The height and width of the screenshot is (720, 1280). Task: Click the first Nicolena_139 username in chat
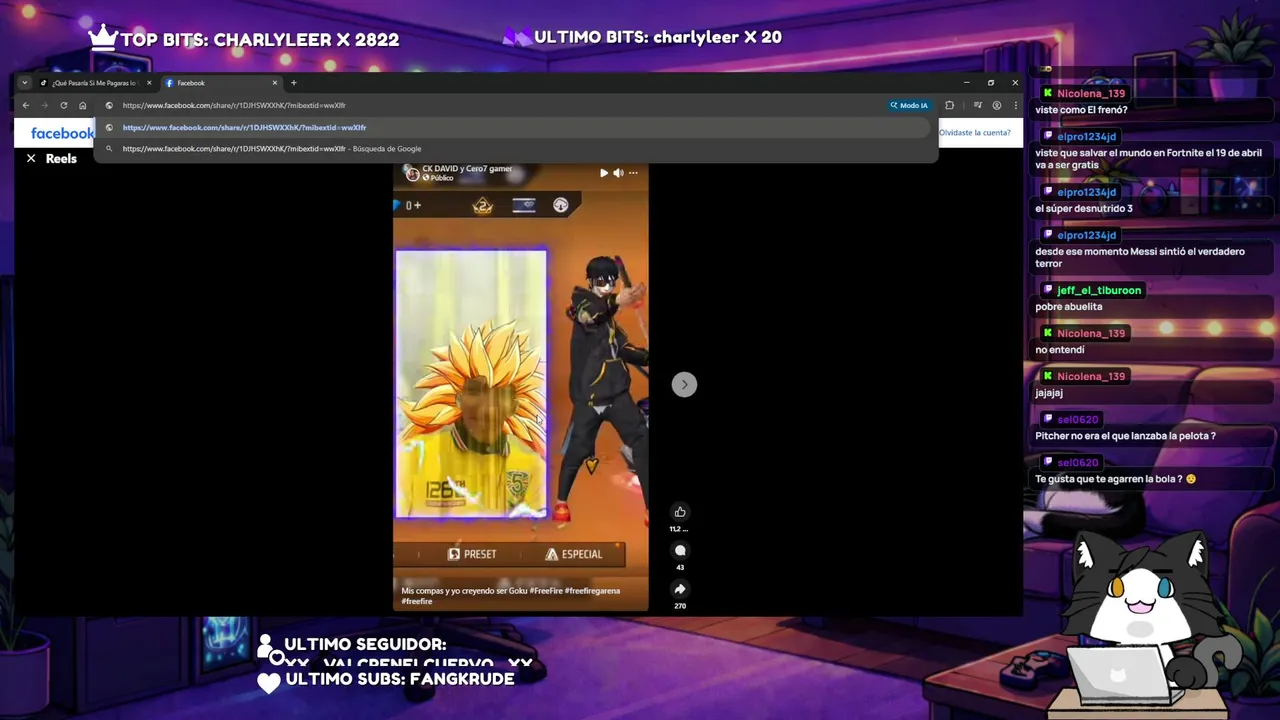[1091, 93]
